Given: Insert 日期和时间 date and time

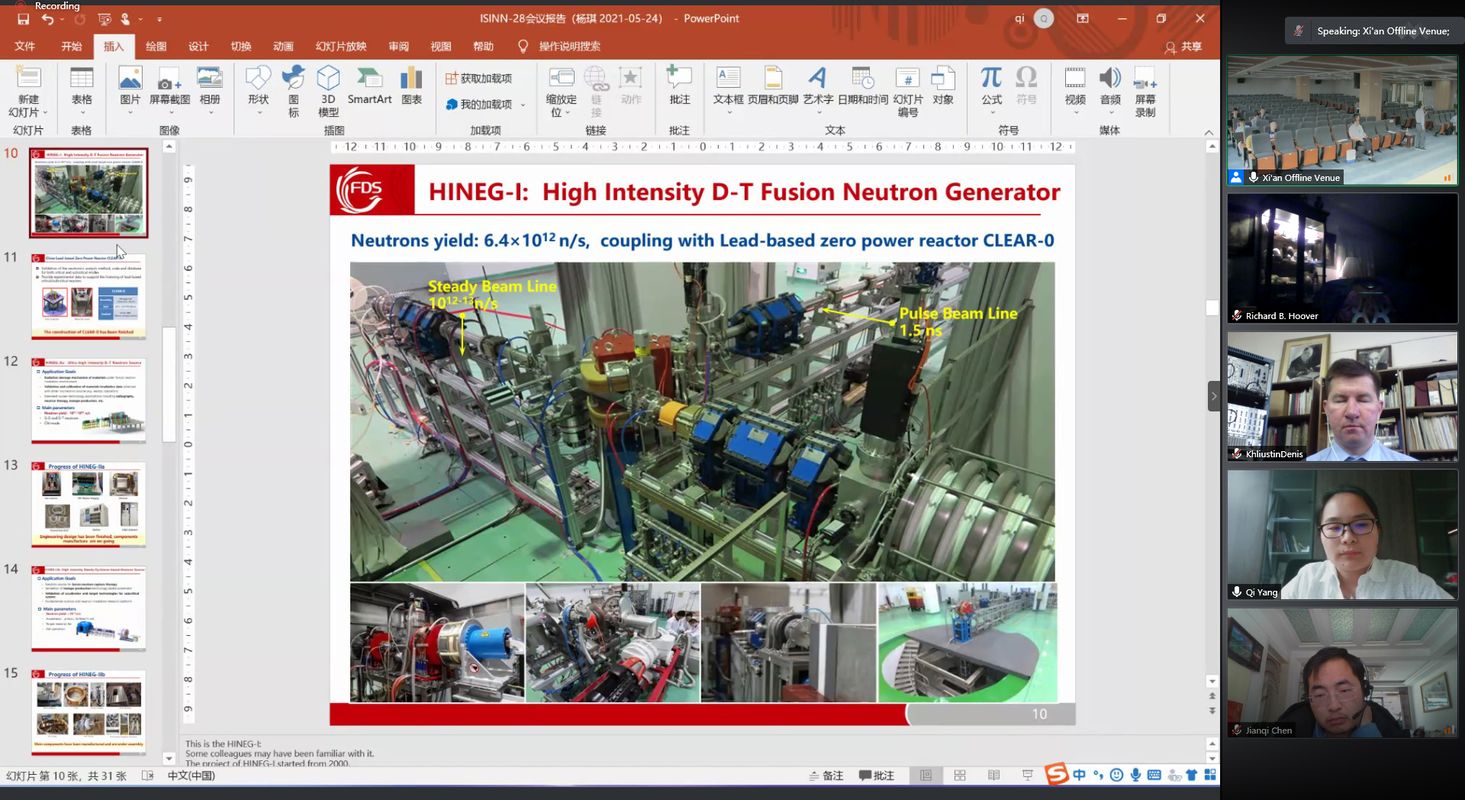Looking at the screenshot, I should coord(862,86).
